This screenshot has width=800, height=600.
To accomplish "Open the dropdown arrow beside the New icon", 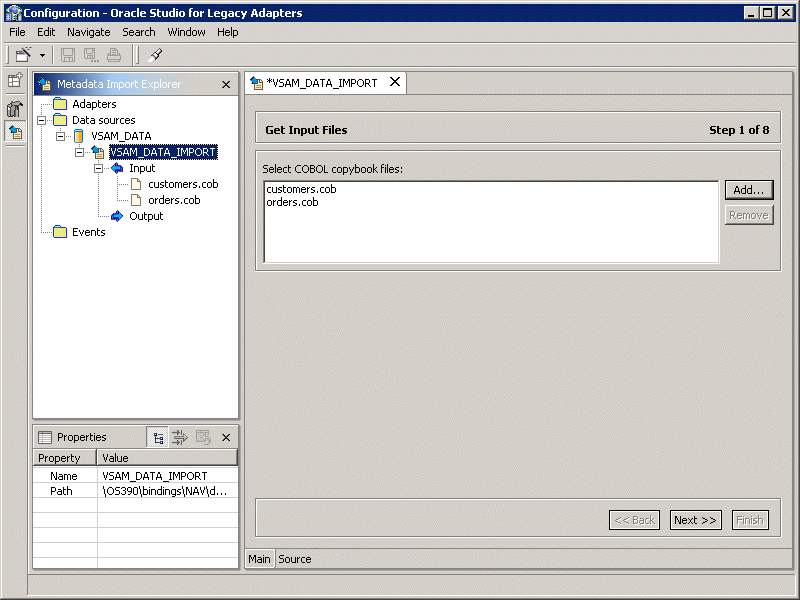I will click(42, 55).
